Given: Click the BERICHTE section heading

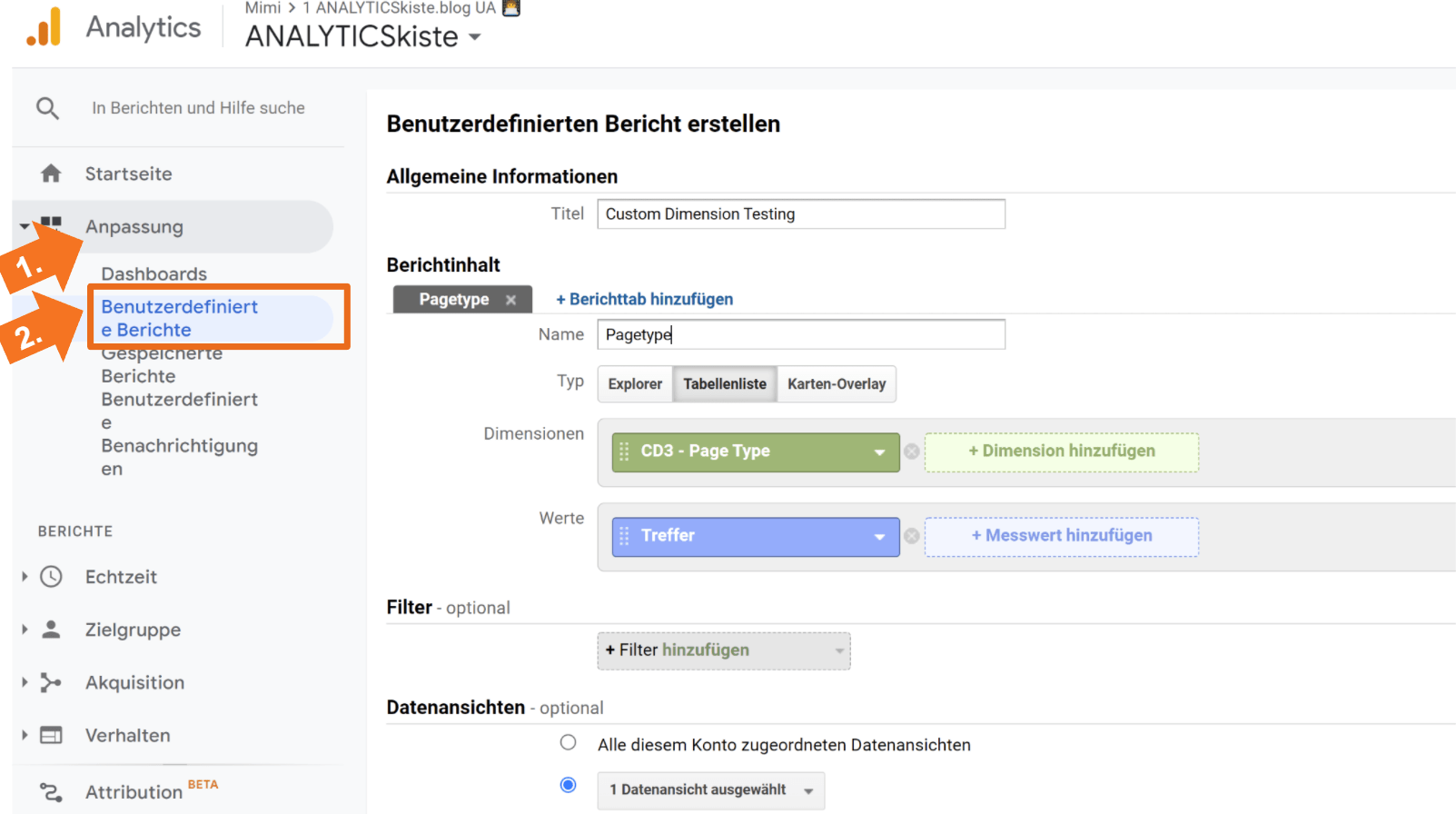Looking at the screenshot, I should pos(75,531).
